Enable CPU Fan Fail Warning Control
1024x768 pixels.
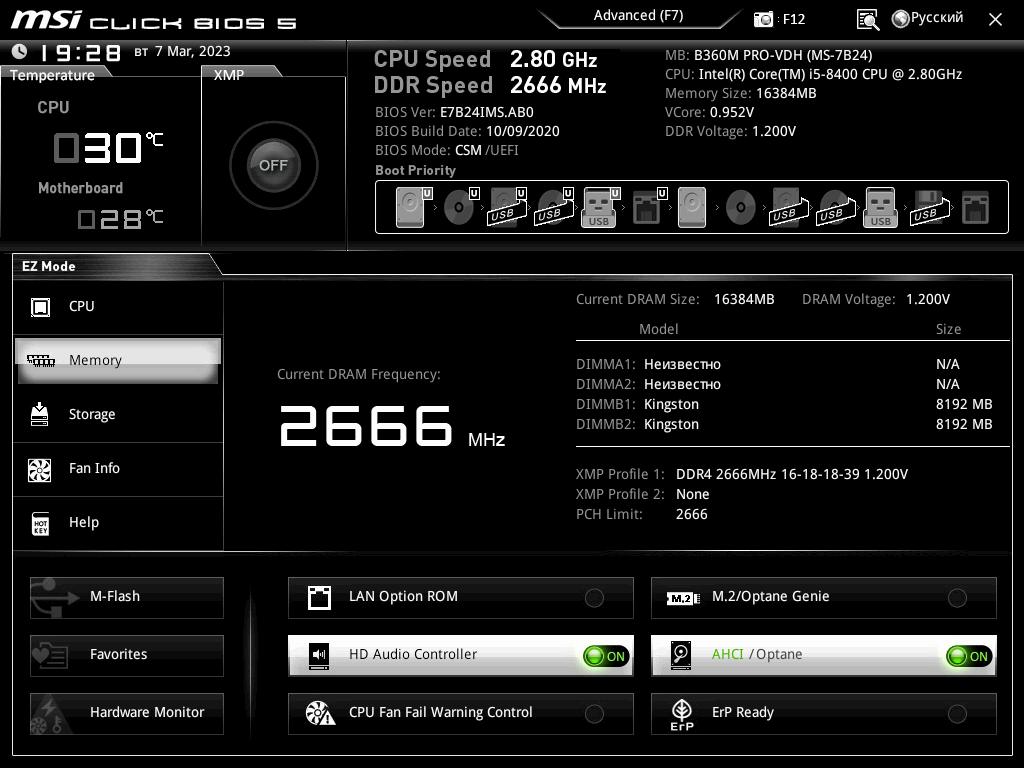(594, 714)
